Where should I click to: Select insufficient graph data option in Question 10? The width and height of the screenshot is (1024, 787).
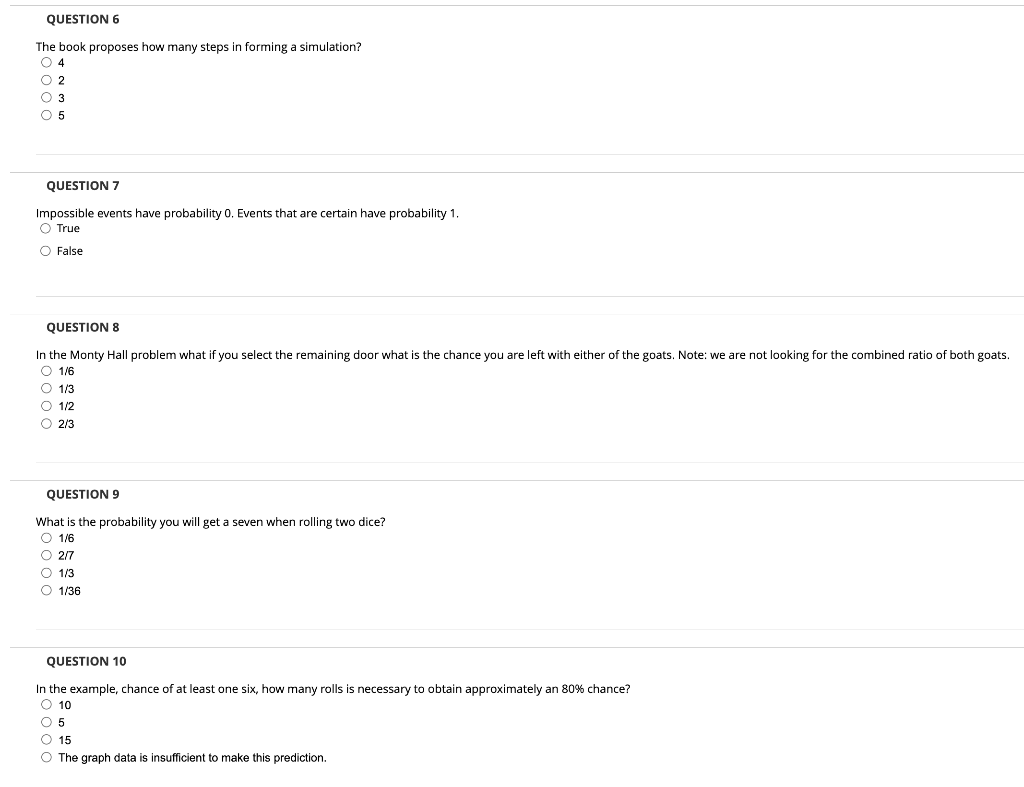point(46,757)
